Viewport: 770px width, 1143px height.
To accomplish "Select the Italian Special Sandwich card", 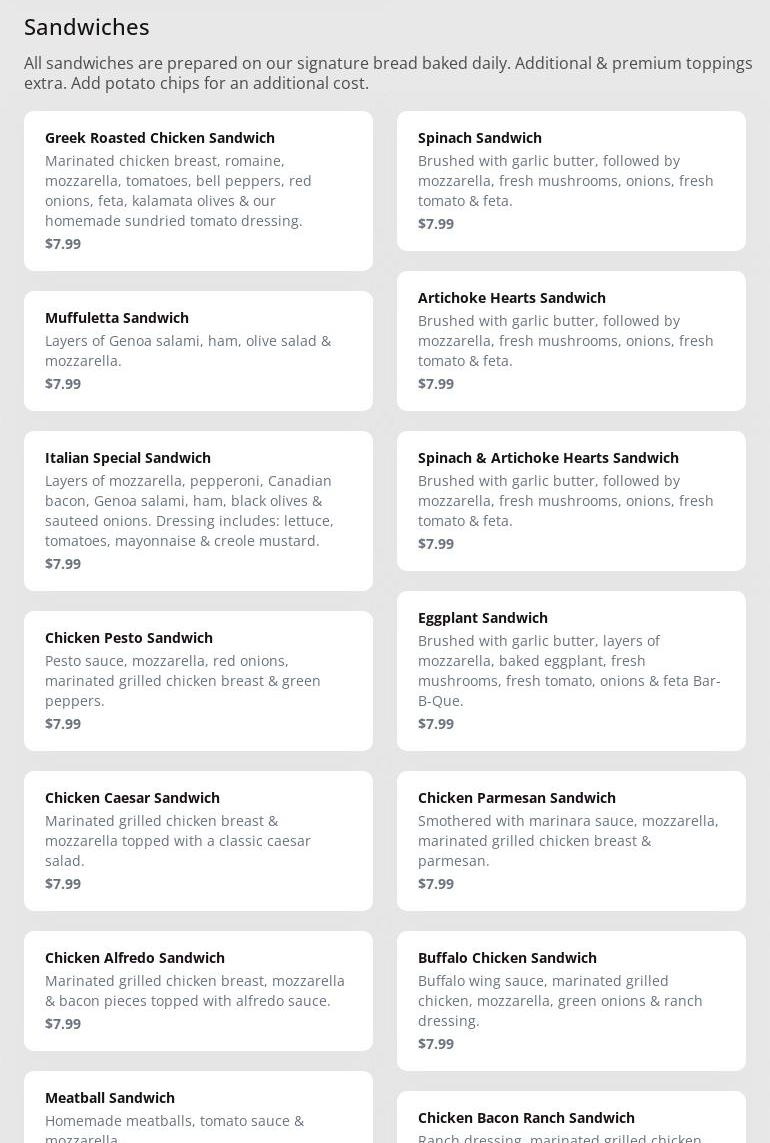I will [x=198, y=511].
